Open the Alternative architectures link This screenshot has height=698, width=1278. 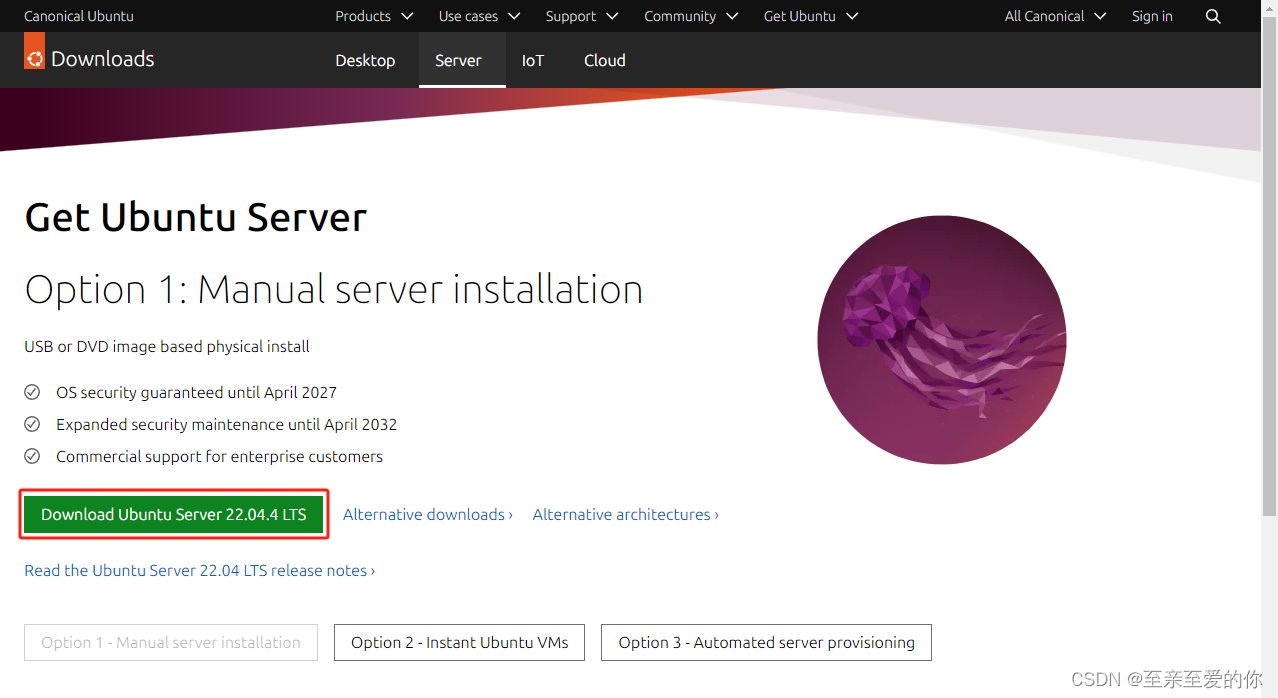[x=626, y=514]
